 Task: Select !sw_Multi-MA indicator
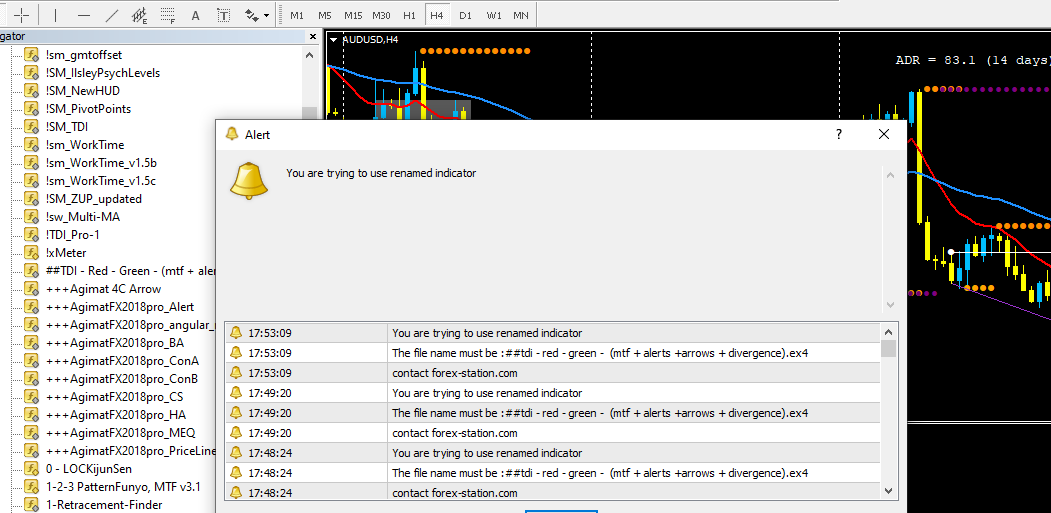coord(83,217)
